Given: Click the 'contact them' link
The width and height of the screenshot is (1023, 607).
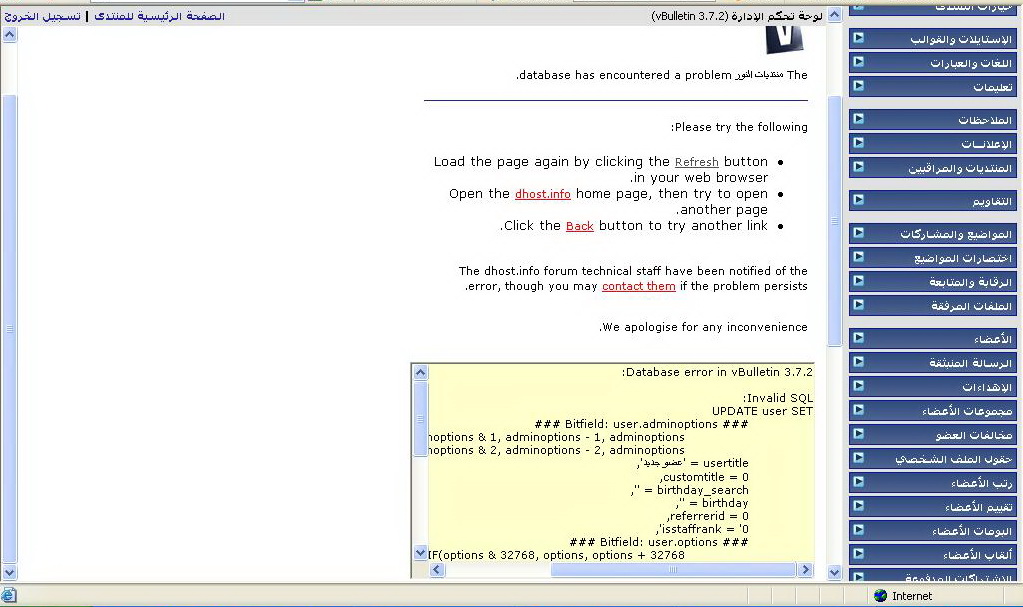Looking at the screenshot, I should (x=638, y=286).
